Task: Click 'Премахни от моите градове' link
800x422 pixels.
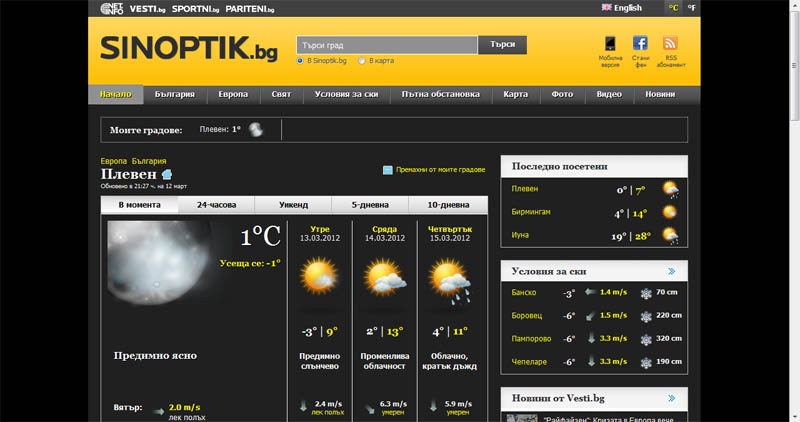Action: point(440,170)
